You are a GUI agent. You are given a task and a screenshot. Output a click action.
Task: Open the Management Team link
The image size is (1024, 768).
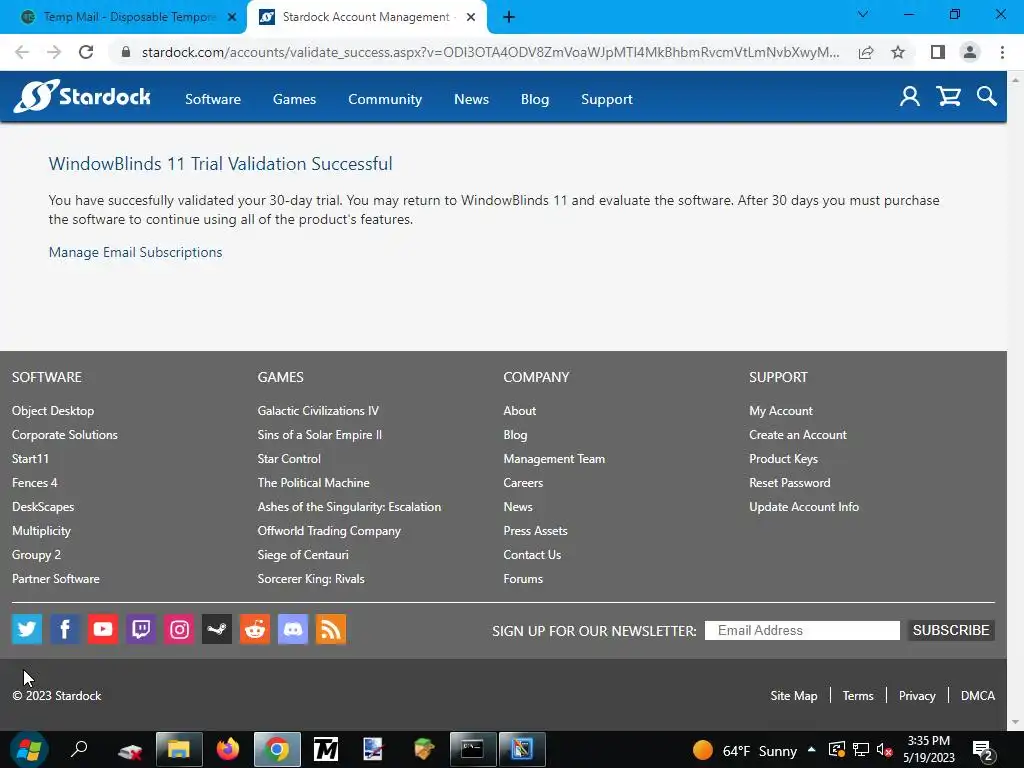(554, 459)
